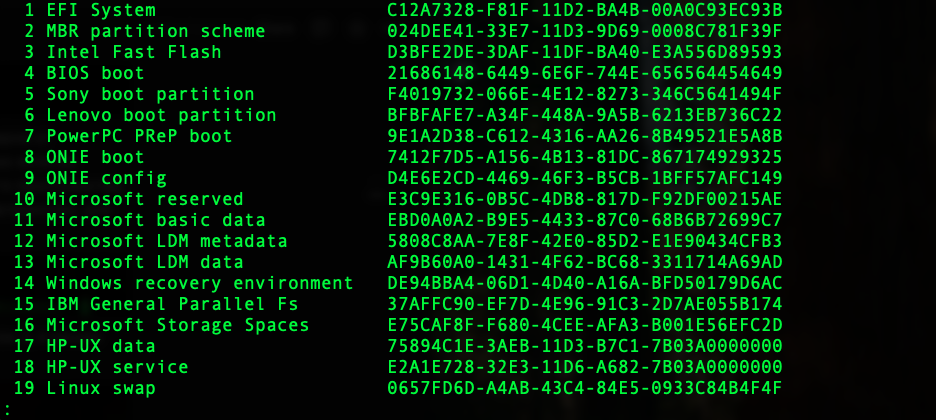Click the Linux swap entry

(x=101, y=388)
